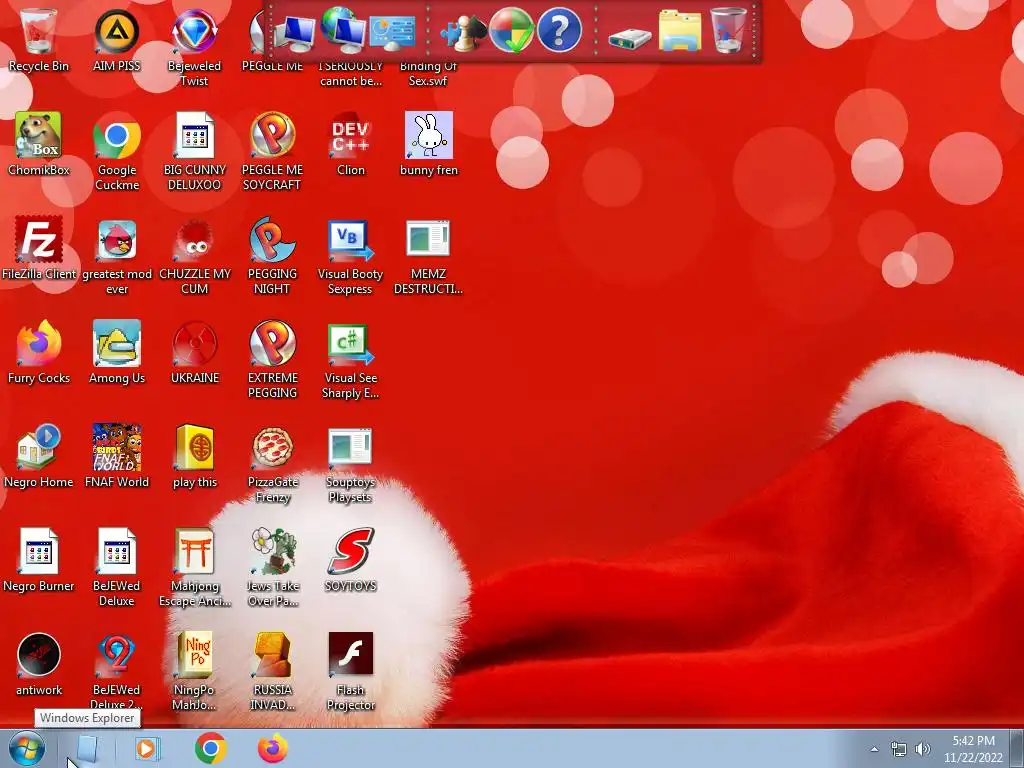Image resolution: width=1024 pixels, height=768 pixels.
Task: Click the Windows shield checkmark dock icon
Action: [x=511, y=30]
